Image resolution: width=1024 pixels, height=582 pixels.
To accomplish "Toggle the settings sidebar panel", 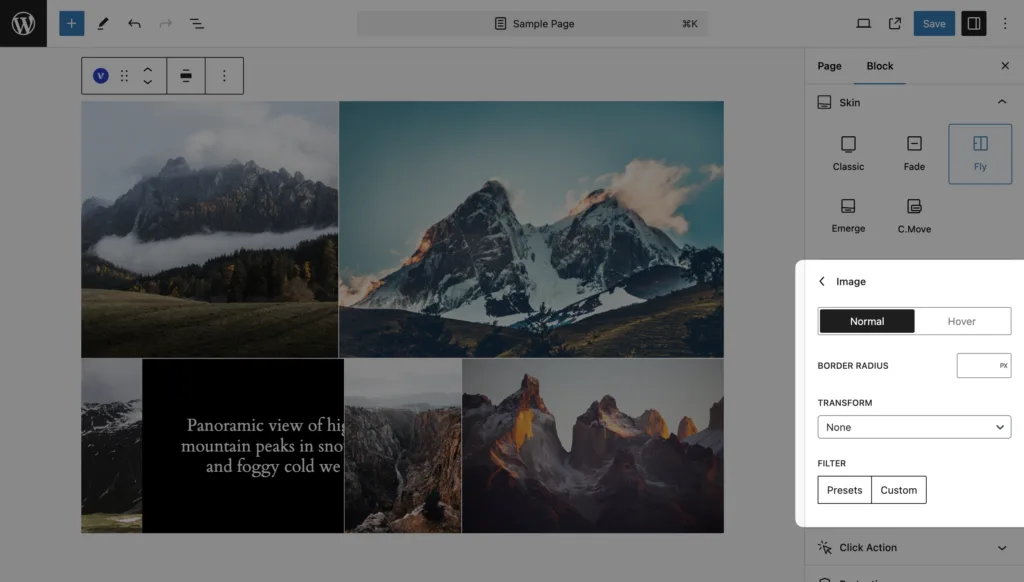I will pyautogui.click(x=973, y=24).
